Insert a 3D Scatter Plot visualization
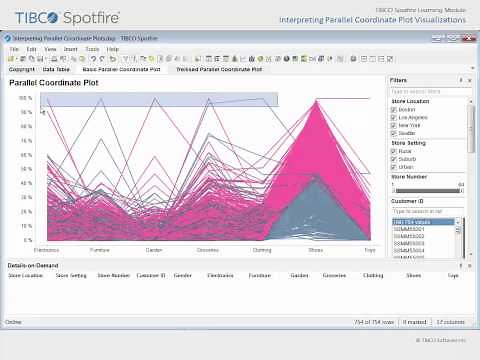 point(278,59)
